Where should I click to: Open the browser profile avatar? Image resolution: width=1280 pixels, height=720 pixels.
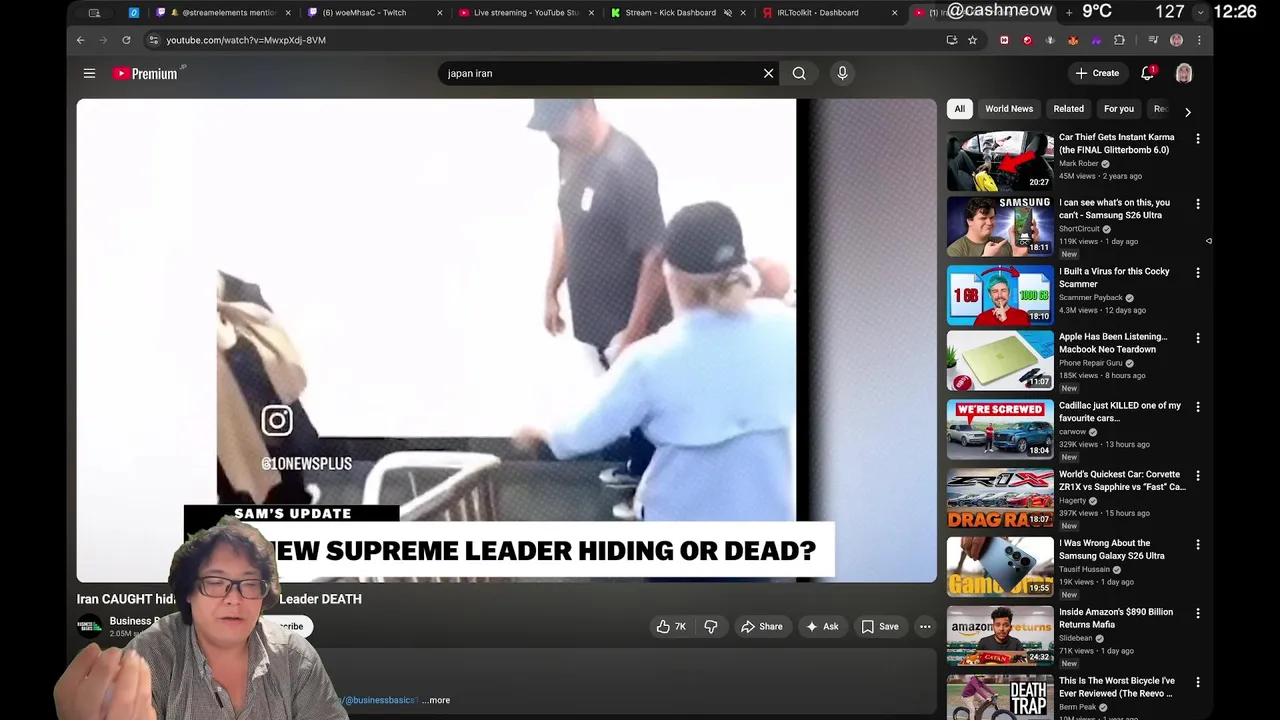coord(1176,40)
